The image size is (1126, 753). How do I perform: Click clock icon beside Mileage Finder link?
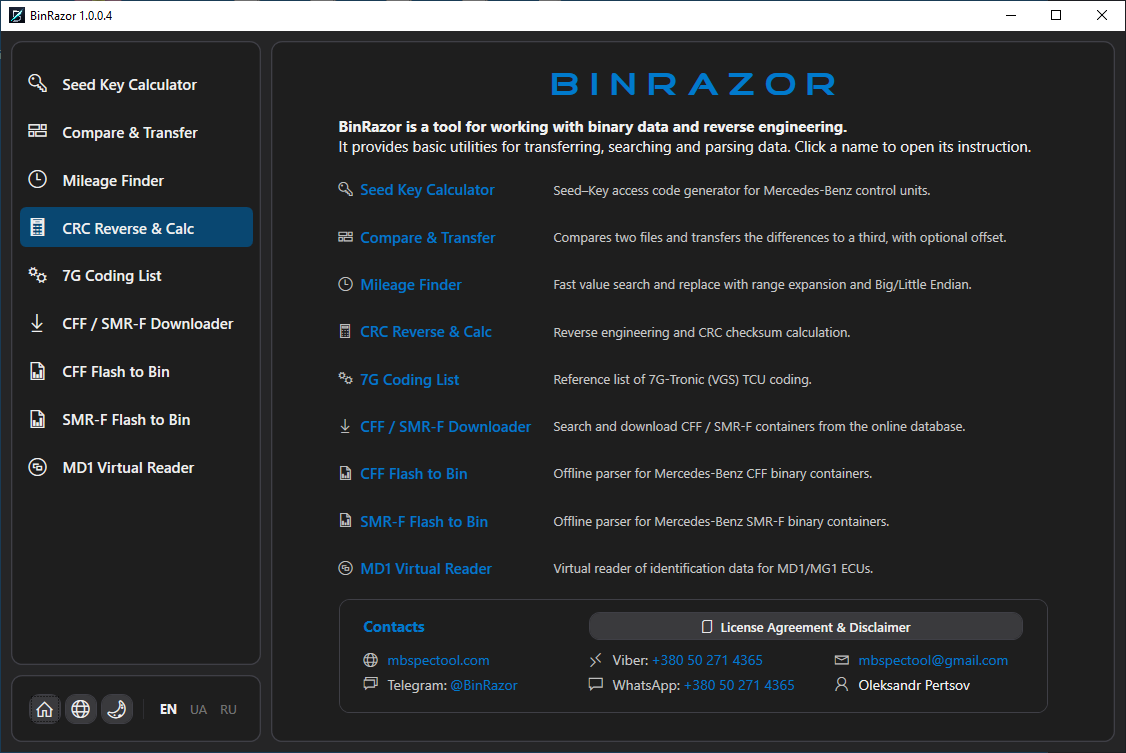pos(345,284)
